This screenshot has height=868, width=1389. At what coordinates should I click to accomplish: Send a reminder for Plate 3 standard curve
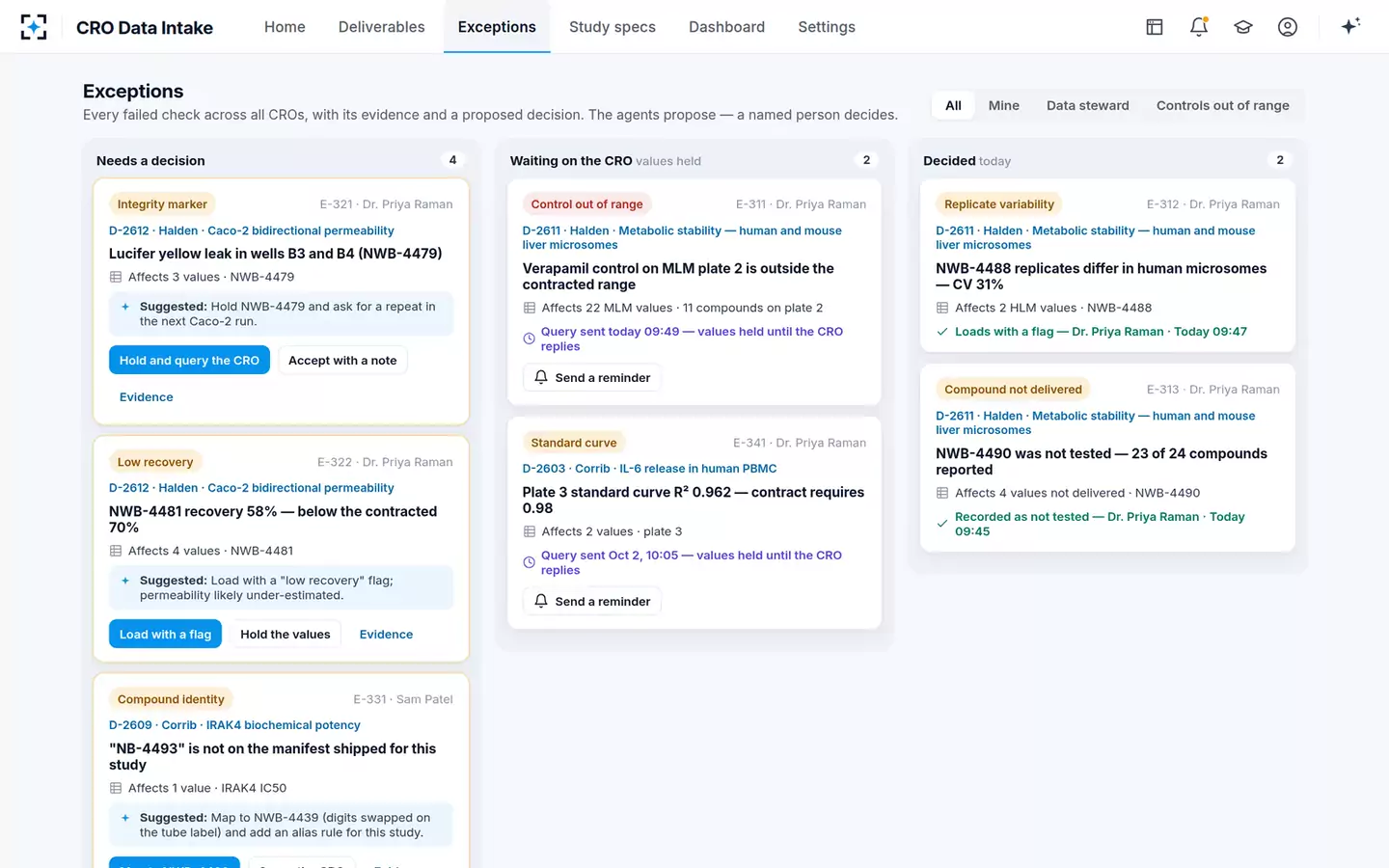click(x=592, y=601)
